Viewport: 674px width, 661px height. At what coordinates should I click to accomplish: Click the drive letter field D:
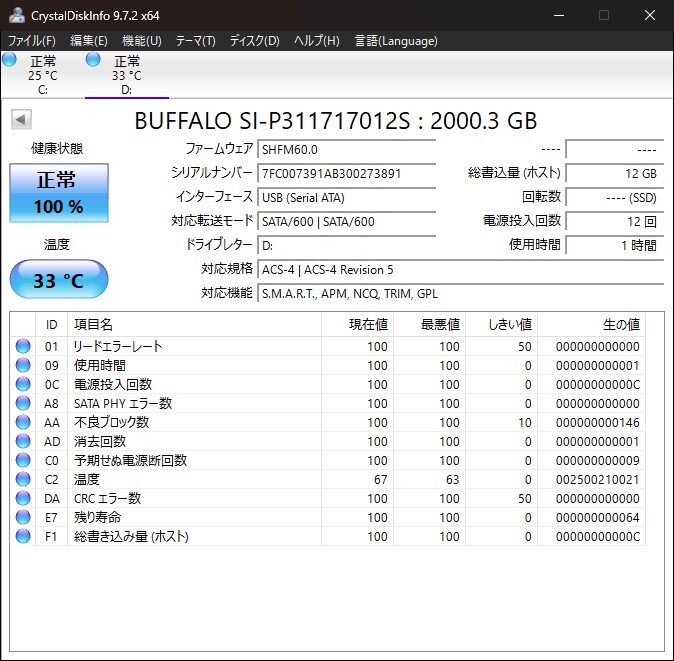point(346,246)
